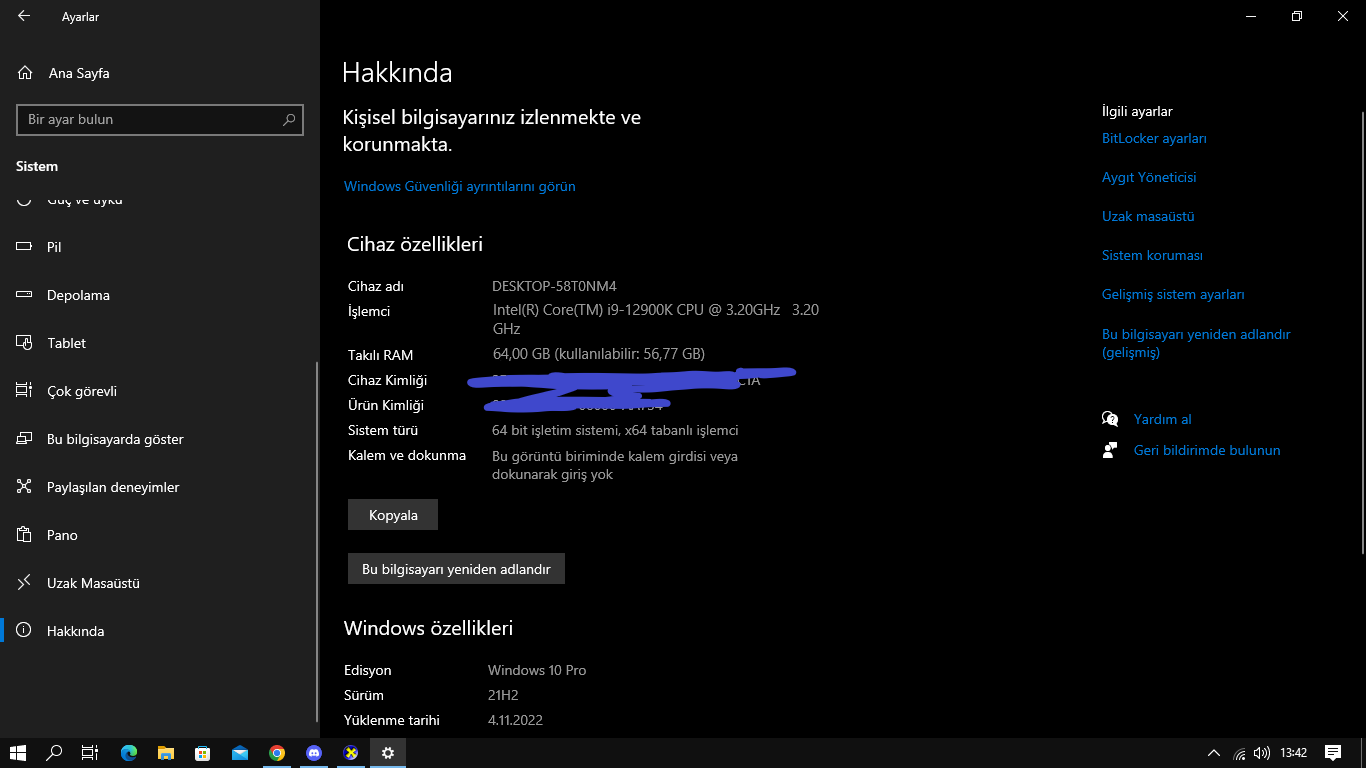Click the Intel Core i9-12900K processor text

pos(656,319)
